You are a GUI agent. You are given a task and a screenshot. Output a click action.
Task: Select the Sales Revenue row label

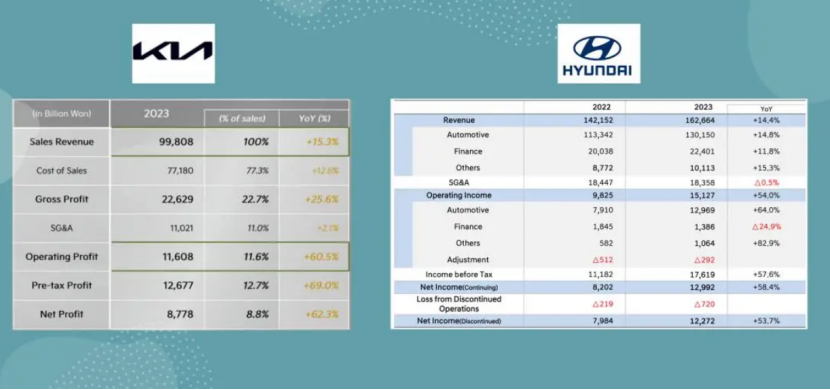61,142
